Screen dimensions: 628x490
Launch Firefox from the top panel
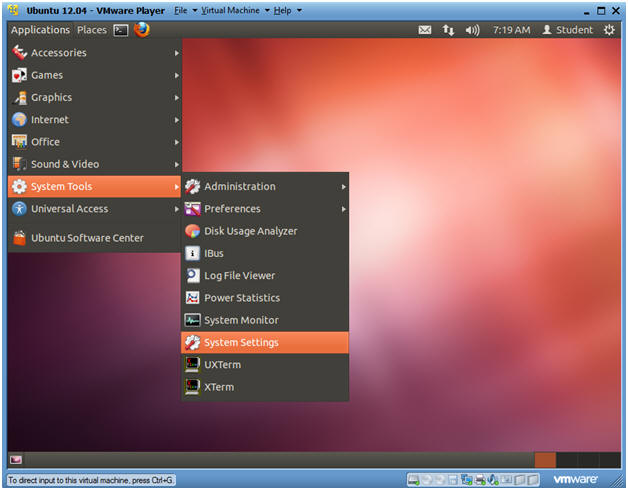tap(141, 30)
